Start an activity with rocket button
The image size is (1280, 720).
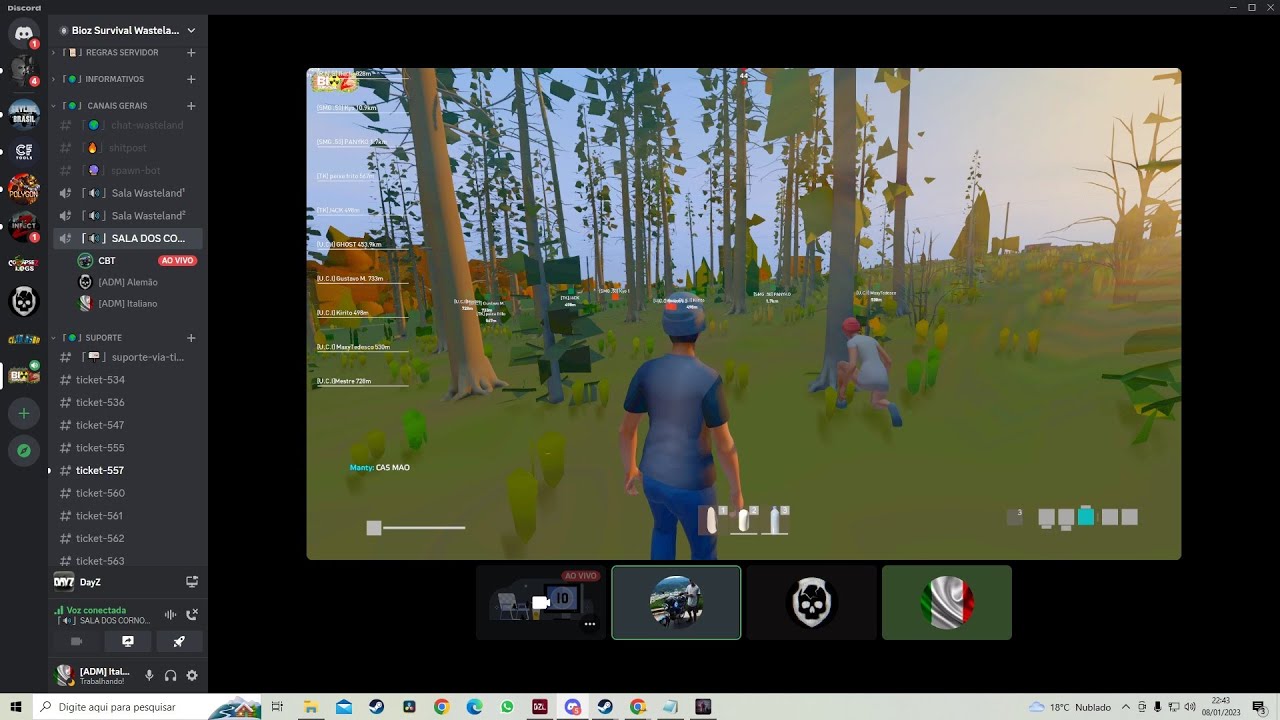click(x=179, y=641)
